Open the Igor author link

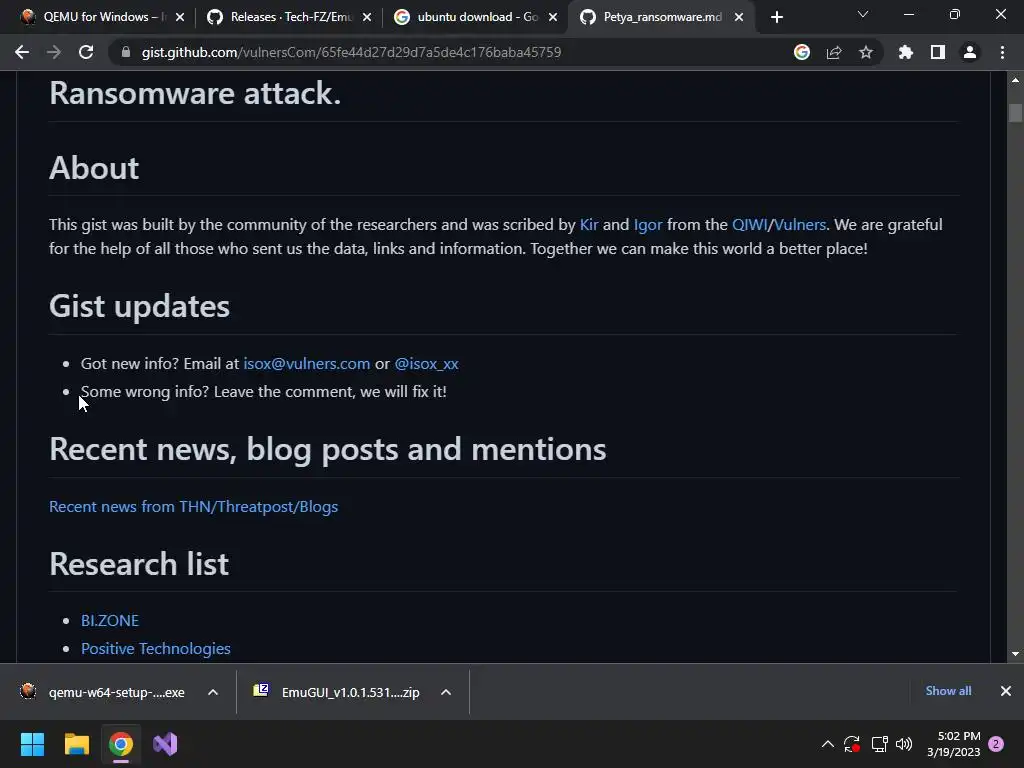pos(648,225)
